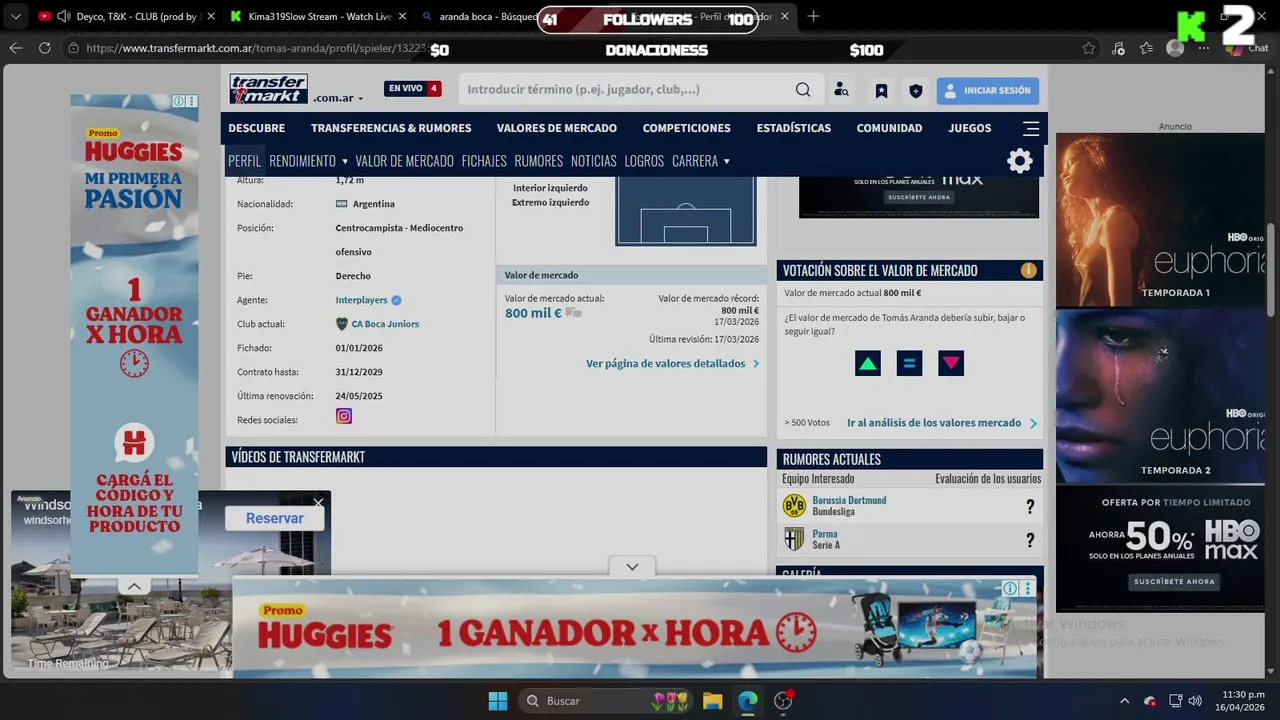Image resolution: width=1280 pixels, height=720 pixels.
Task: Open File Explorer from the taskbar
Action: (x=712, y=701)
